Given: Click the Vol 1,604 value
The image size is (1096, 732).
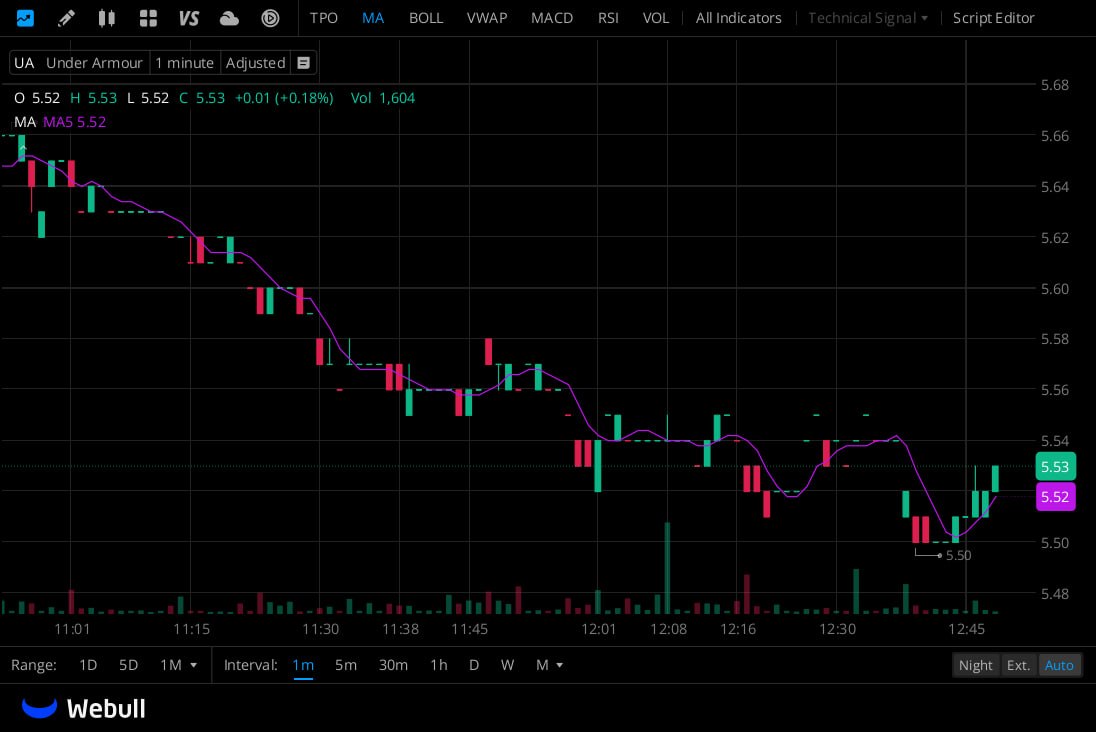Looking at the screenshot, I should point(383,98).
